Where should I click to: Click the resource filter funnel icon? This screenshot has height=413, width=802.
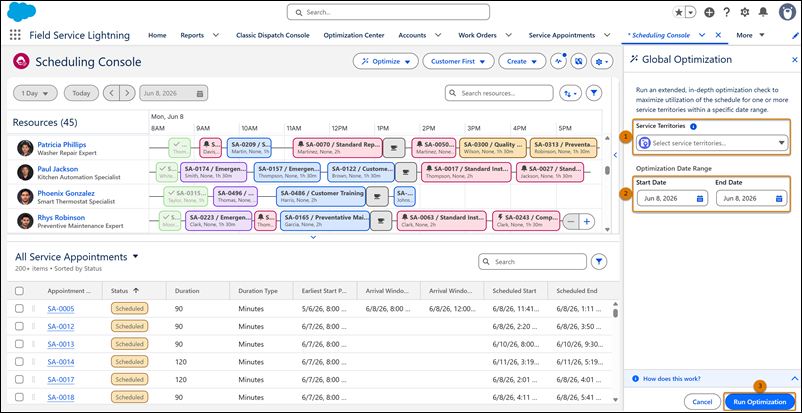[594, 93]
